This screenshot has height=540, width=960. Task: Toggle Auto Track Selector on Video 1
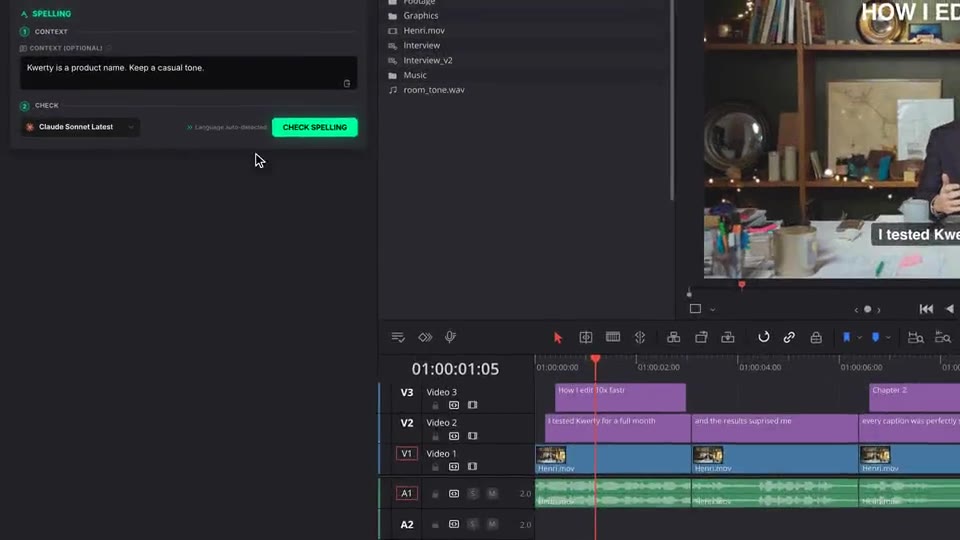454,467
